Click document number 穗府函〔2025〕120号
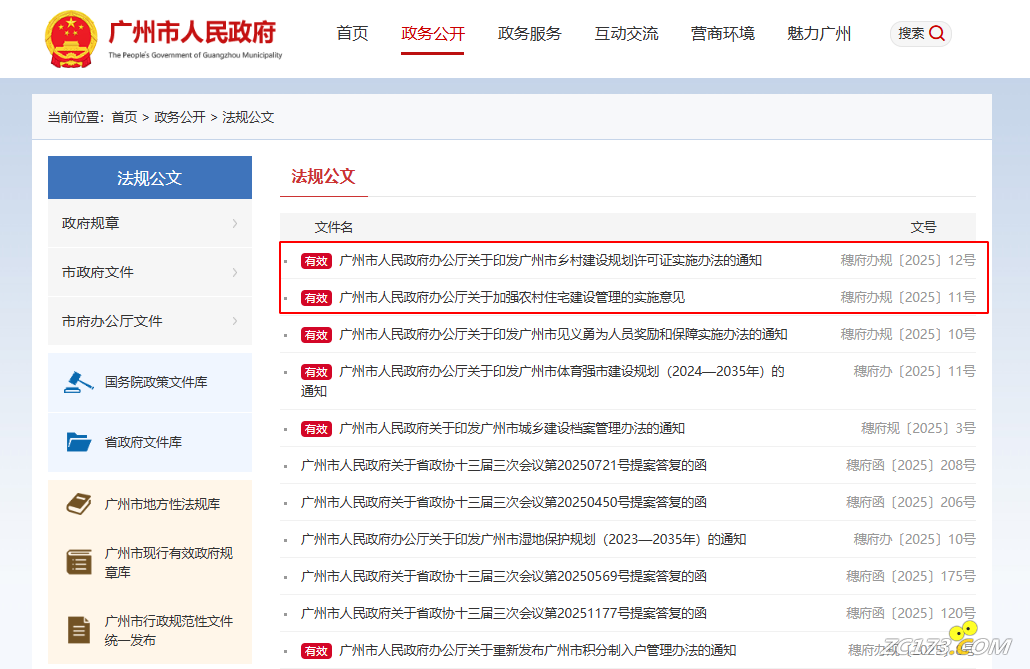This screenshot has height=669, width=1030. (x=910, y=614)
